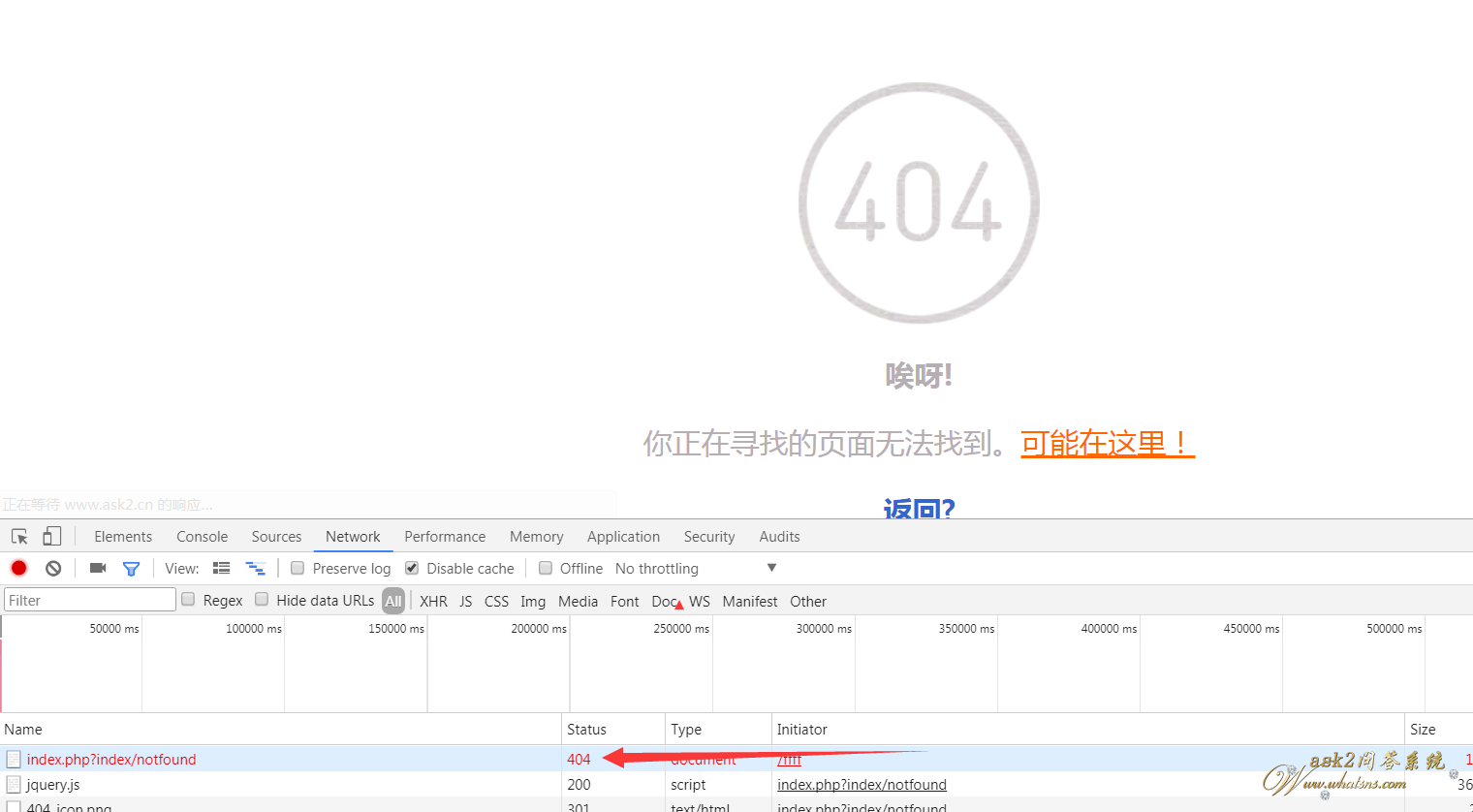The image size is (1473, 812).
Task: Click in the Filter text field
Action: 90,601
